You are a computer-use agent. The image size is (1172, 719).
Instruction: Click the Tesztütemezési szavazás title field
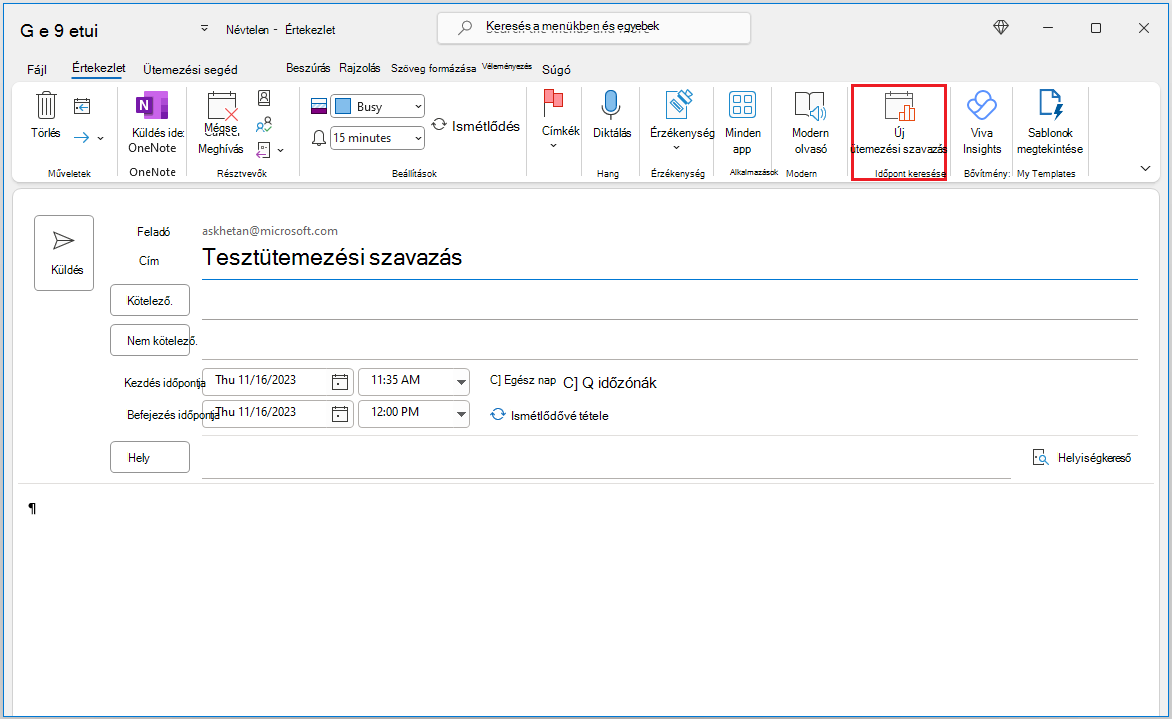670,258
